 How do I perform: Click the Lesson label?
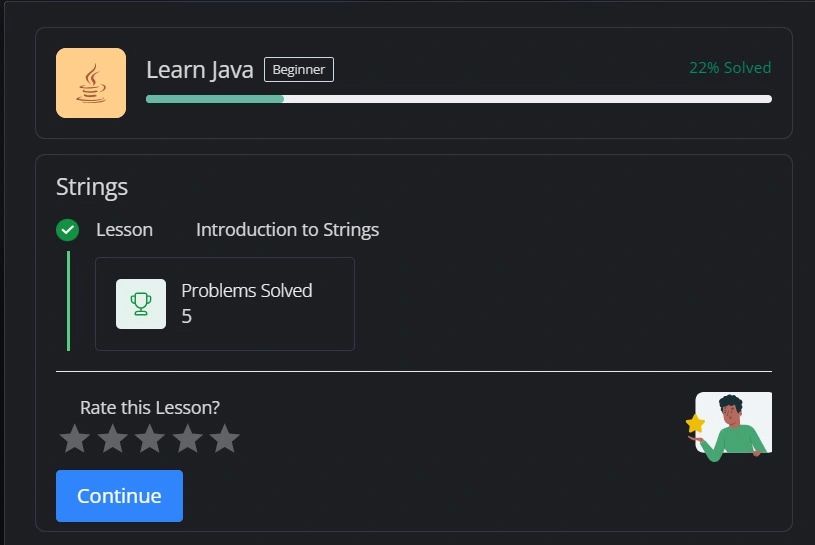(124, 230)
